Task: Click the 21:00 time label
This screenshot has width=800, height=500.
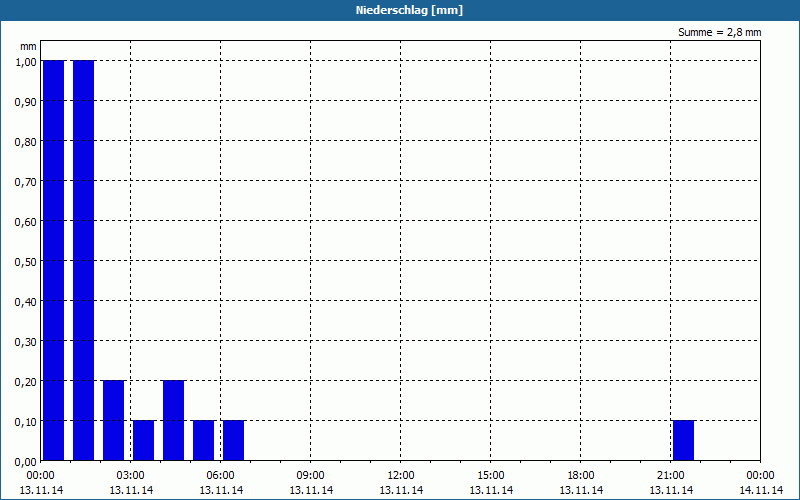Action: (670, 476)
